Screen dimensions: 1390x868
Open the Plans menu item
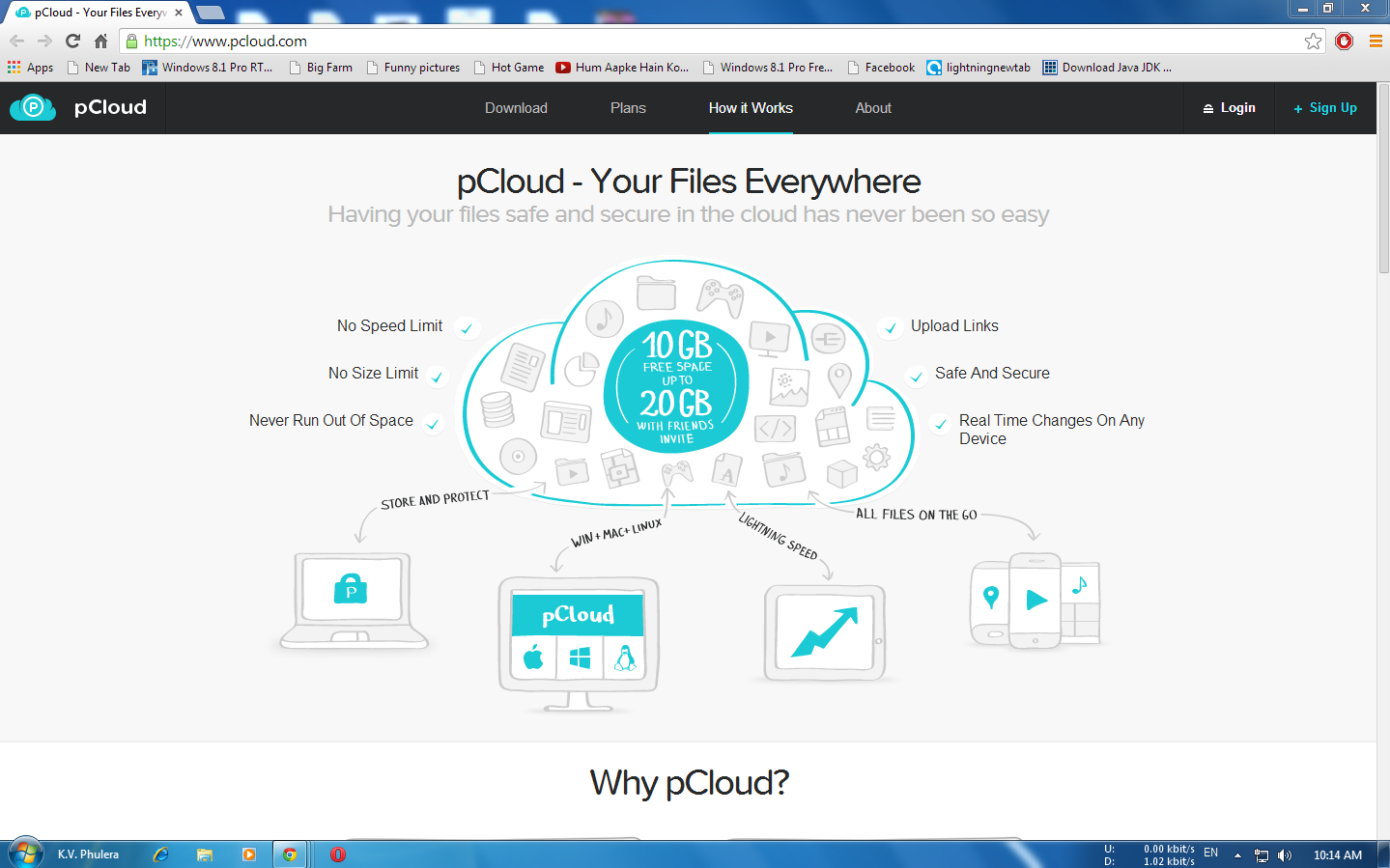pos(628,108)
